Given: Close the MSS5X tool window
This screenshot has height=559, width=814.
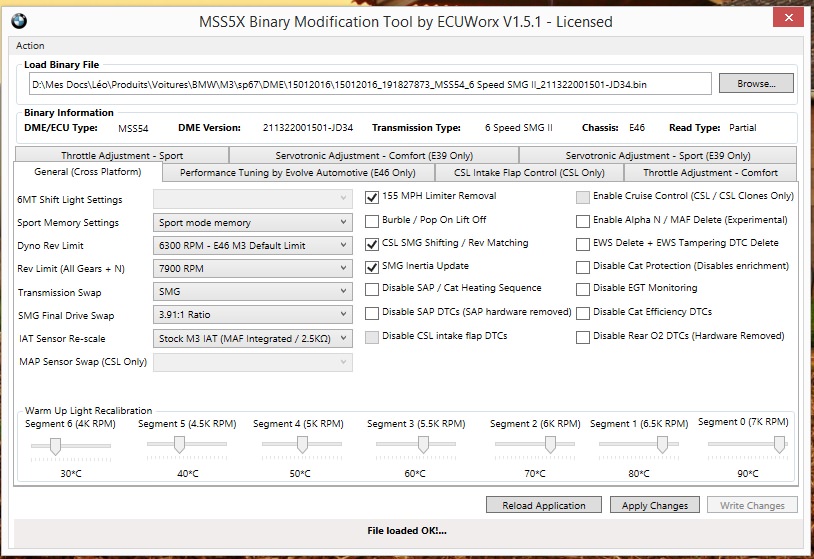Looking at the screenshot, I should pos(788,18).
